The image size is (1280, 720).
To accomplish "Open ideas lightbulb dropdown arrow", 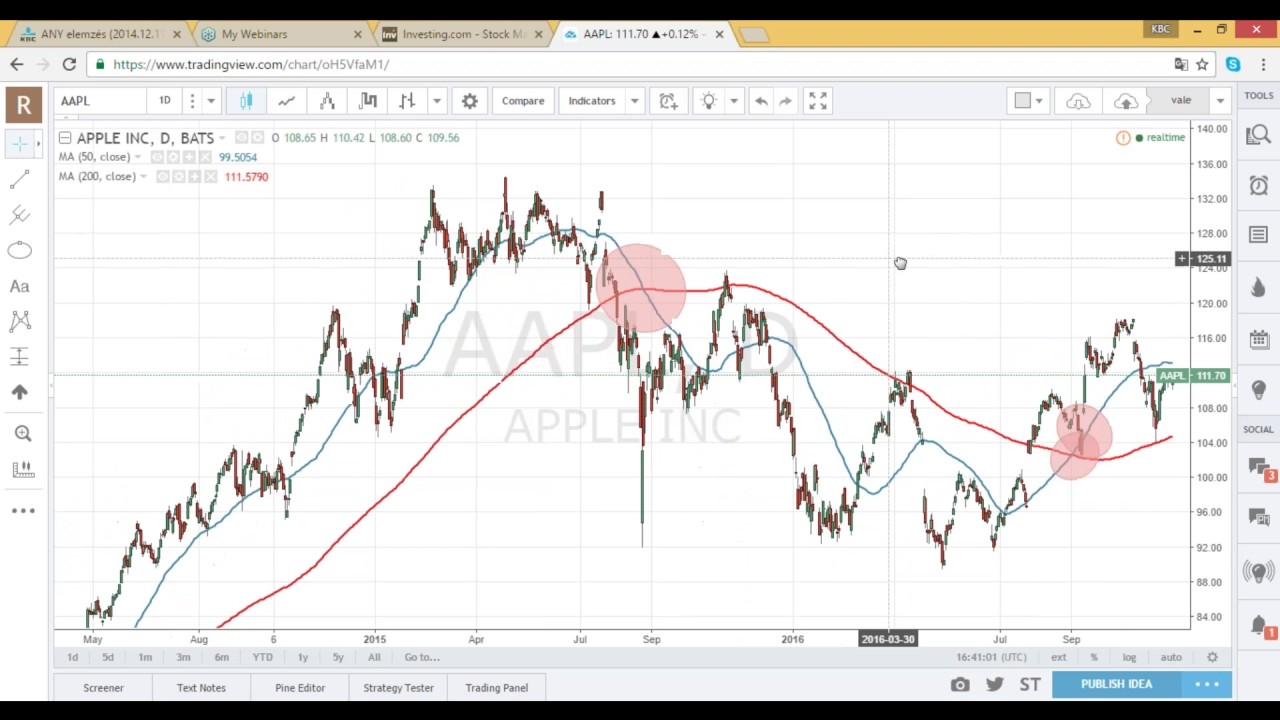I will coord(734,101).
